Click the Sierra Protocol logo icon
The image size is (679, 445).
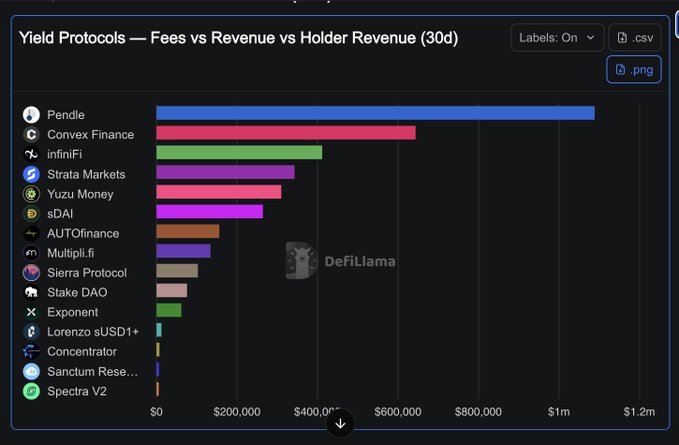[31, 273]
